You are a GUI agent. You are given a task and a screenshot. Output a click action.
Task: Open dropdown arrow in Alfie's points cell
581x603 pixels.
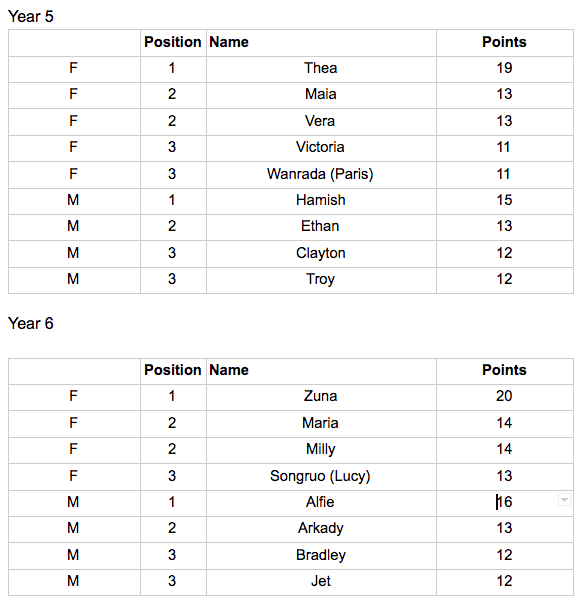pyautogui.click(x=564, y=500)
